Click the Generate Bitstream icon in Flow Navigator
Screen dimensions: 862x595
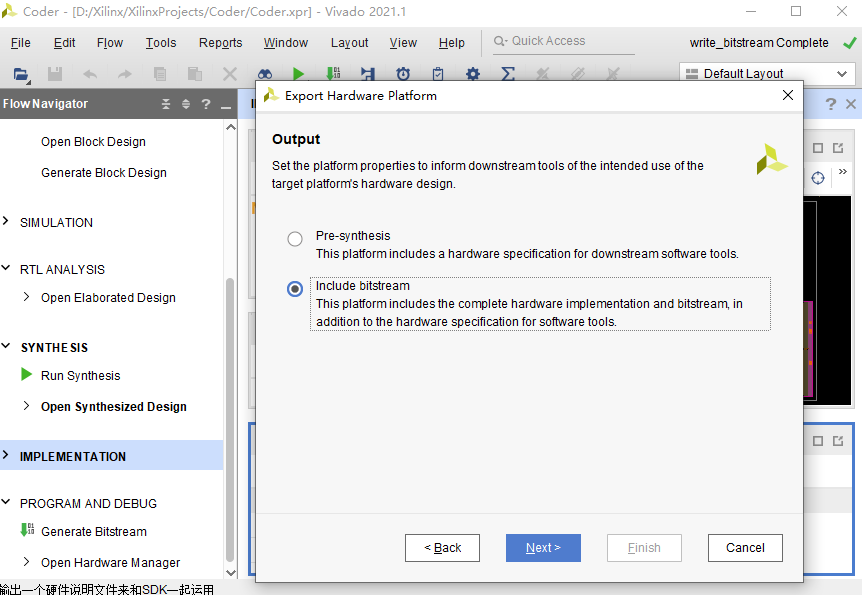click(27, 531)
